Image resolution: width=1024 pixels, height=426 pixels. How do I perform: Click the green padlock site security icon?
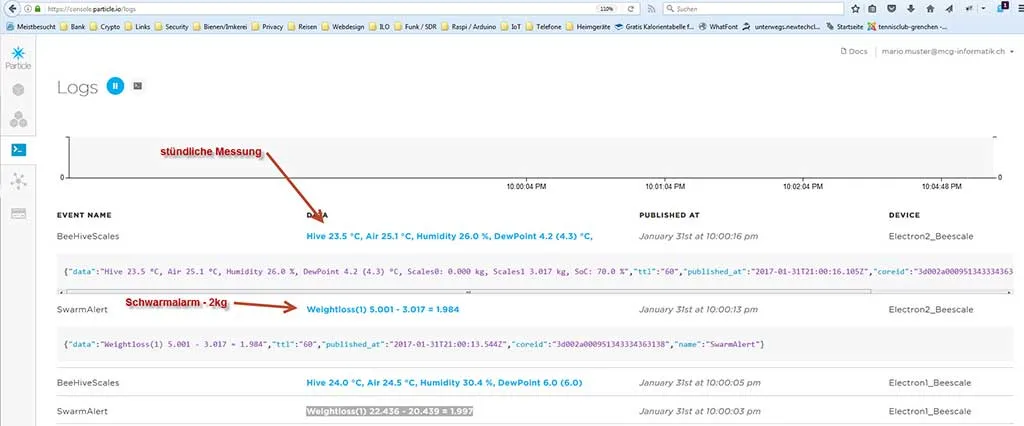coord(38,10)
